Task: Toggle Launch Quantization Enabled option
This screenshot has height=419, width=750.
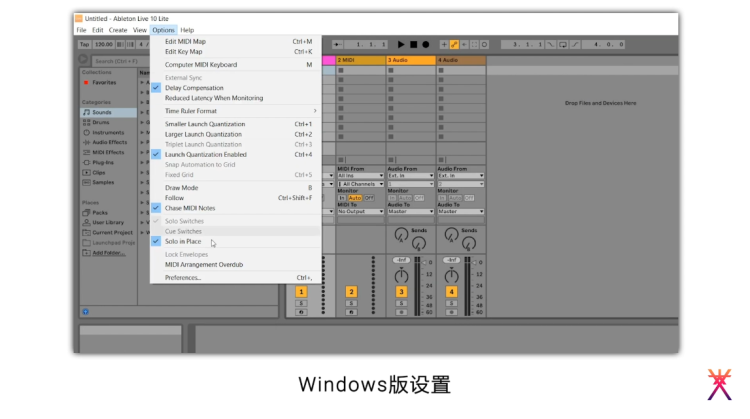Action: coord(235,154)
